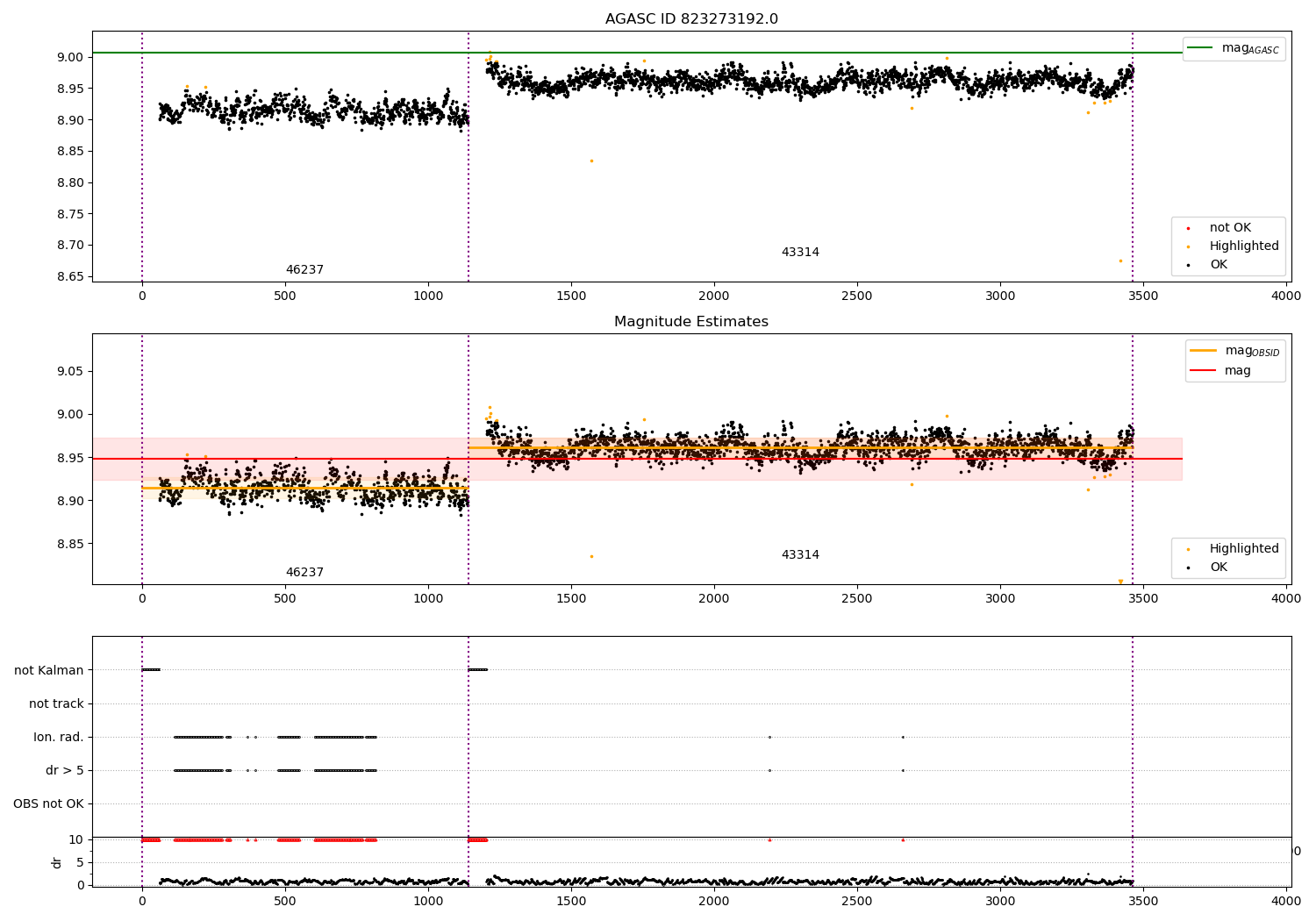Click orange line sample beside mag OBSID legend
This screenshot has width=1316, height=921.
1203,351
